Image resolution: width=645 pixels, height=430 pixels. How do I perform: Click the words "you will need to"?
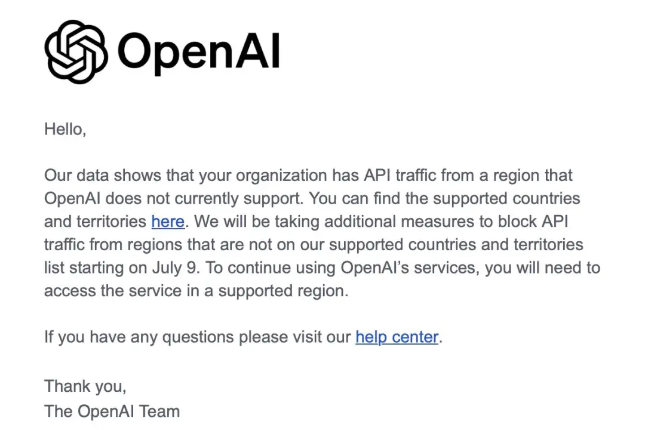click(x=542, y=268)
